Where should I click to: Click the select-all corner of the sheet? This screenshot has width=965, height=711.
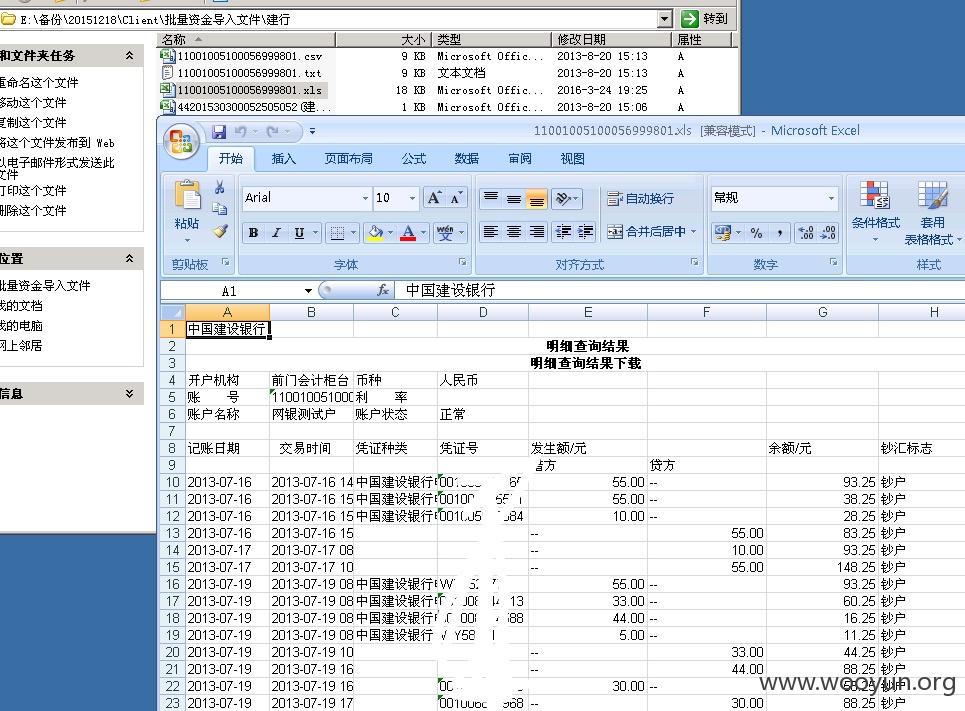pyautogui.click(x=172, y=312)
